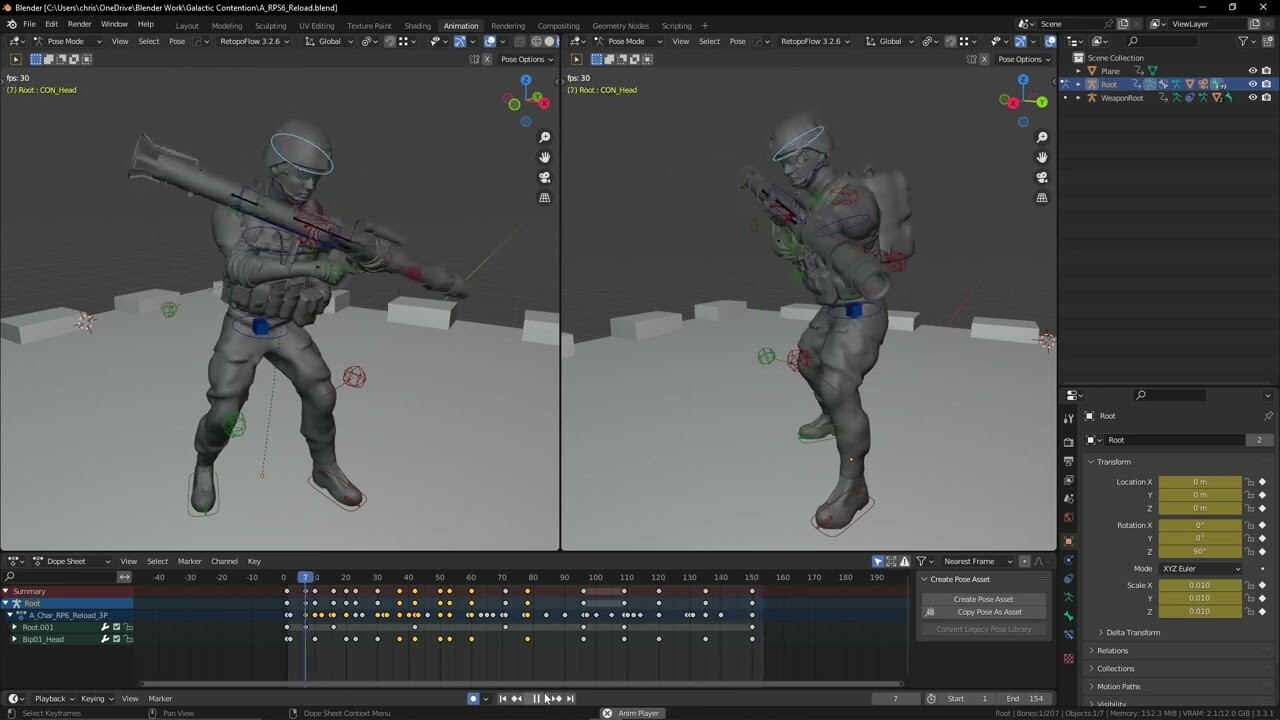Click the Rotation Z 90 degree field
This screenshot has width=1280, height=720.
pyautogui.click(x=1200, y=551)
